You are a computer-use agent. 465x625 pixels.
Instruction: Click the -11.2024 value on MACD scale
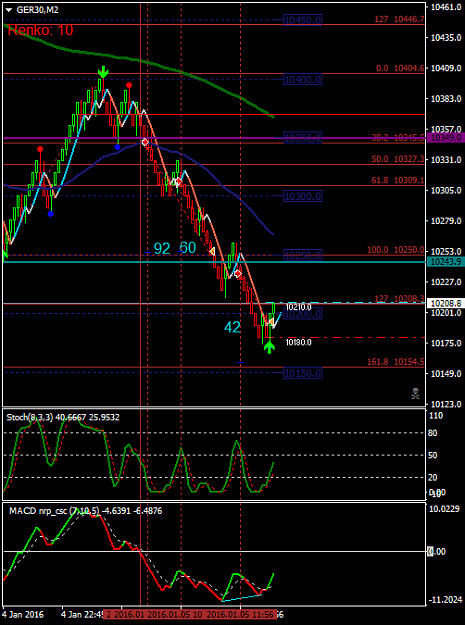(x=444, y=600)
